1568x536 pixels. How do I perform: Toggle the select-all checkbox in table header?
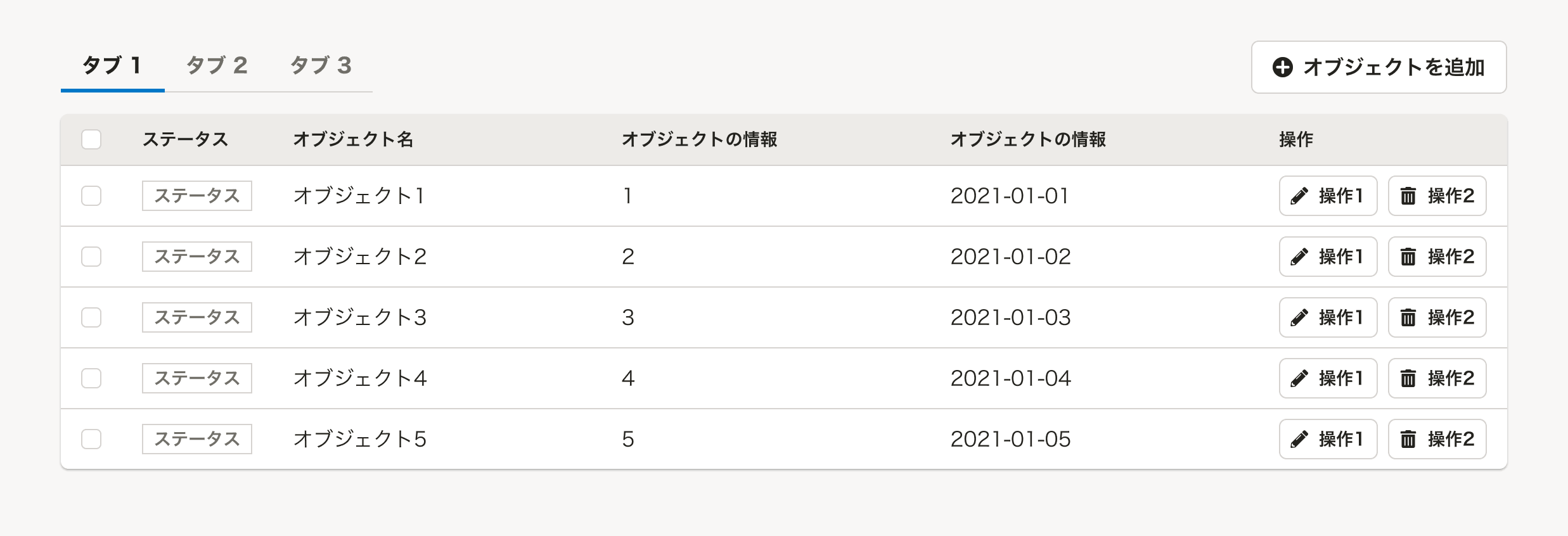coord(91,139)
